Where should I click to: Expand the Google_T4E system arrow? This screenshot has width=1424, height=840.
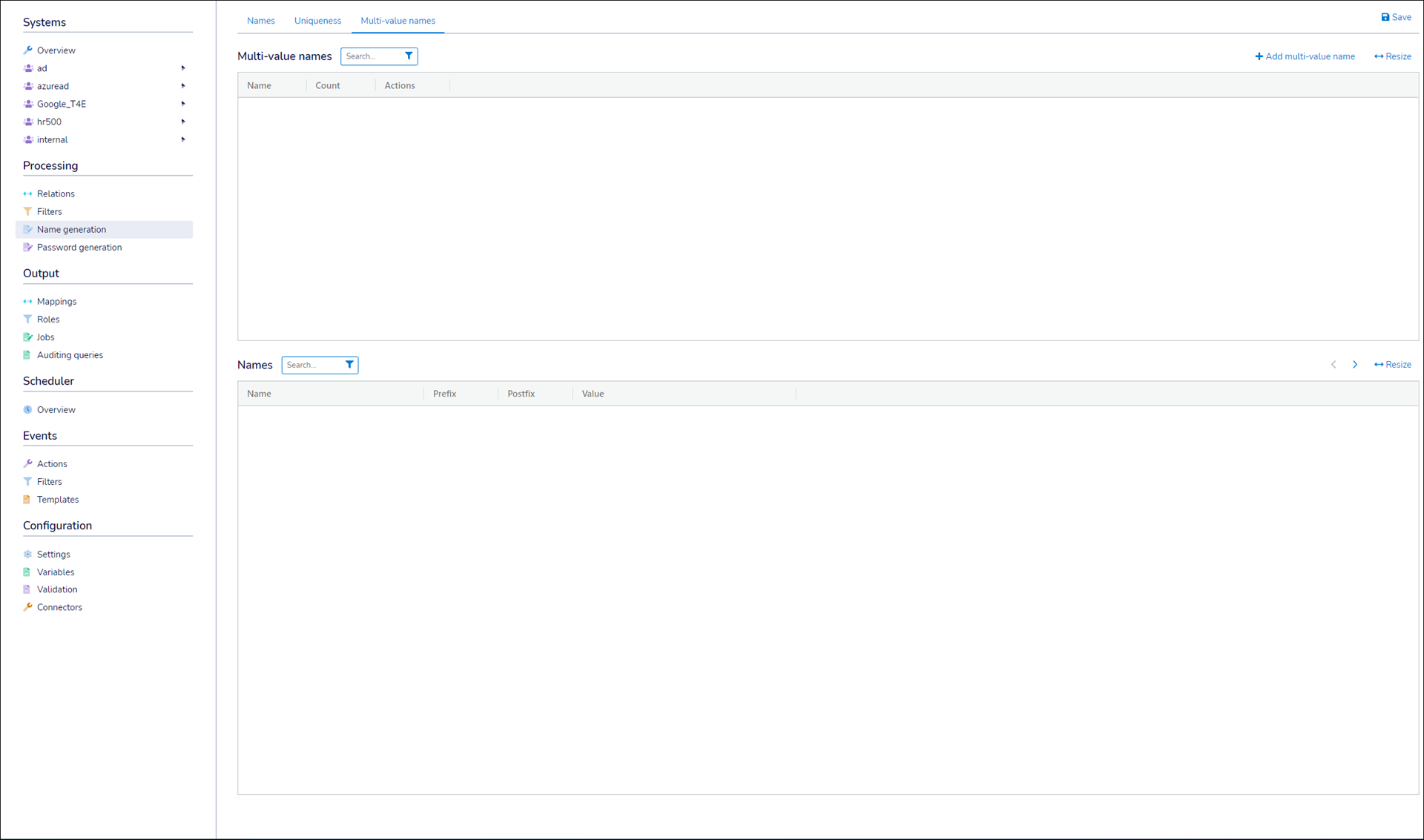click(x=183, y=104)
